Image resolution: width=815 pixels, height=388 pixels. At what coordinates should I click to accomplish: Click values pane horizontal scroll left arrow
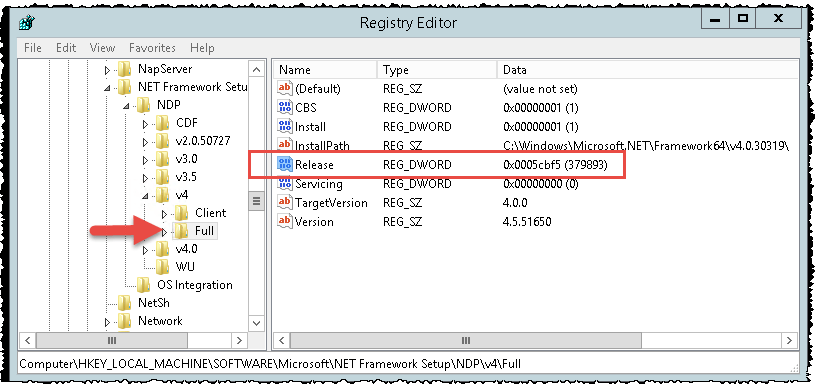pyautogui.click(x=282, y=341)
